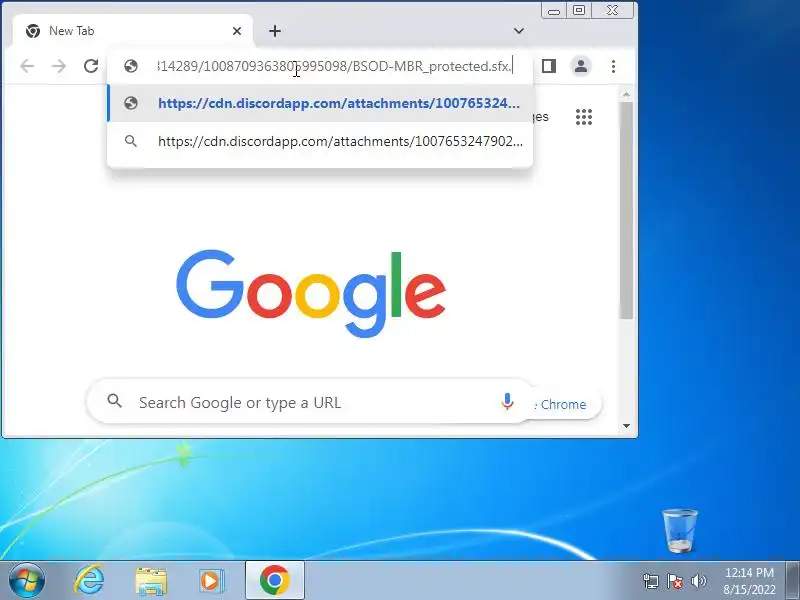Click the magnifier icon in Google search box
This screenshot has width=800, height=600.
115,401
